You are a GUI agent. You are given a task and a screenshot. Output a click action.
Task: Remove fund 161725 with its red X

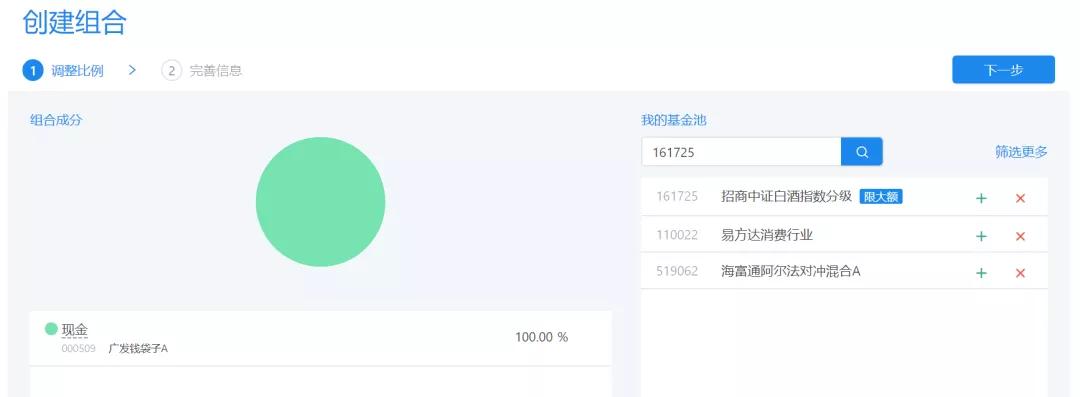click(x=1021, y=198)
